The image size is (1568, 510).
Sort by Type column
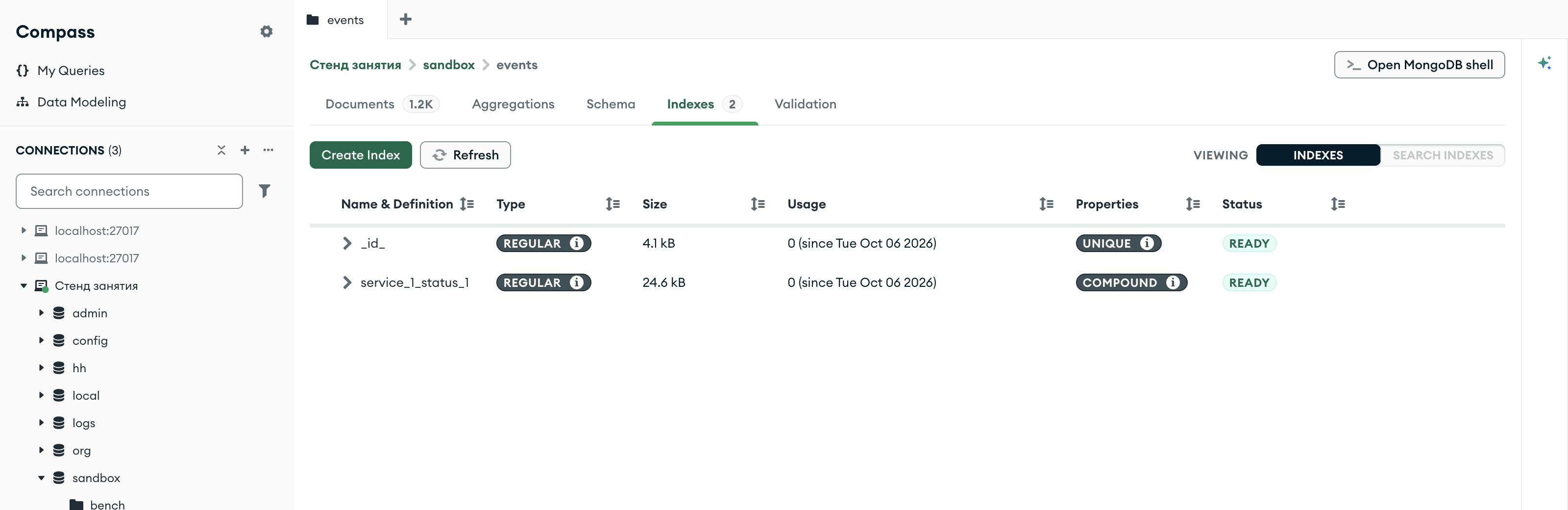(612, 204)
